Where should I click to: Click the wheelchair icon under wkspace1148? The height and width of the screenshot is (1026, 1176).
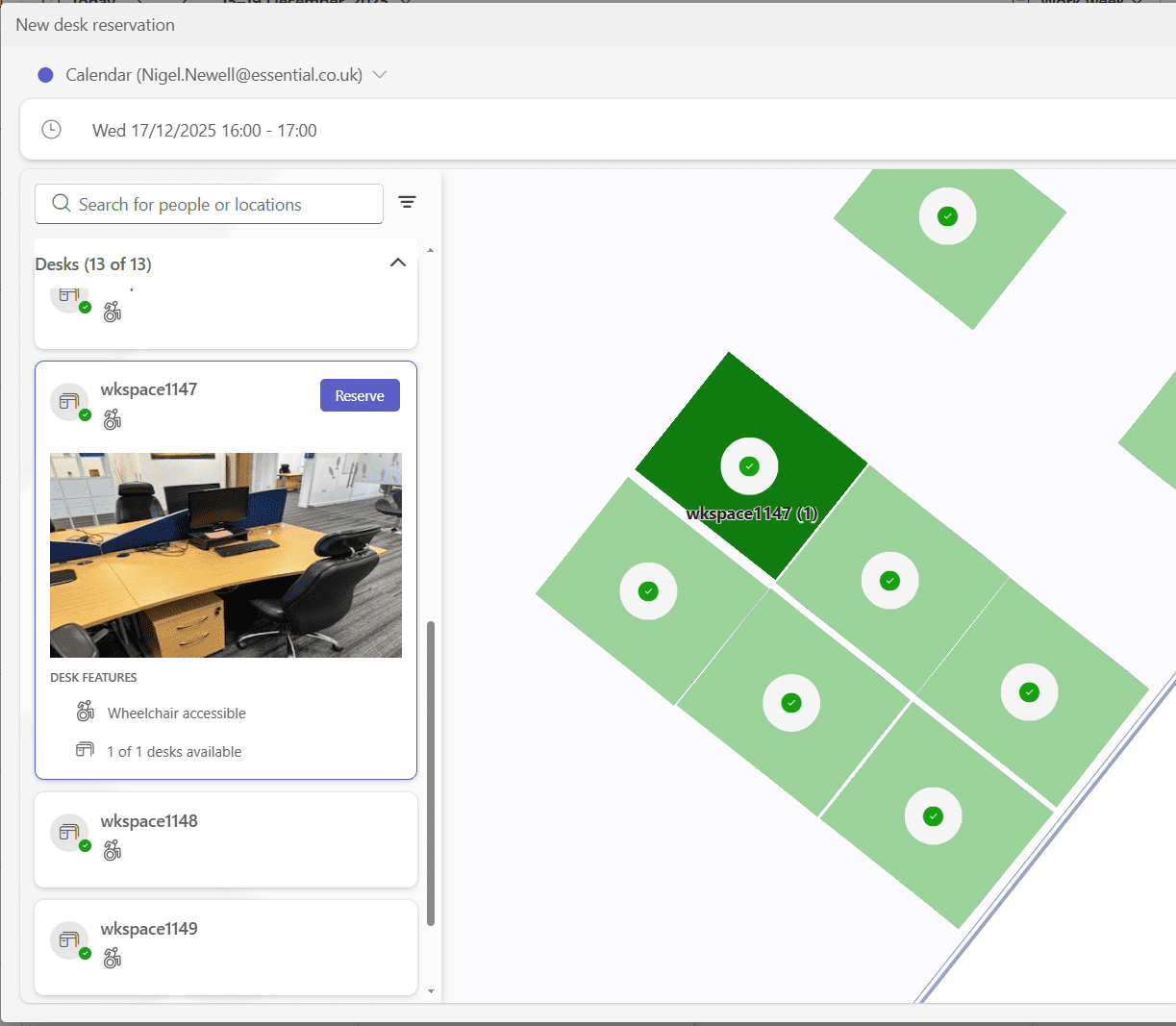tap(113, 850)
